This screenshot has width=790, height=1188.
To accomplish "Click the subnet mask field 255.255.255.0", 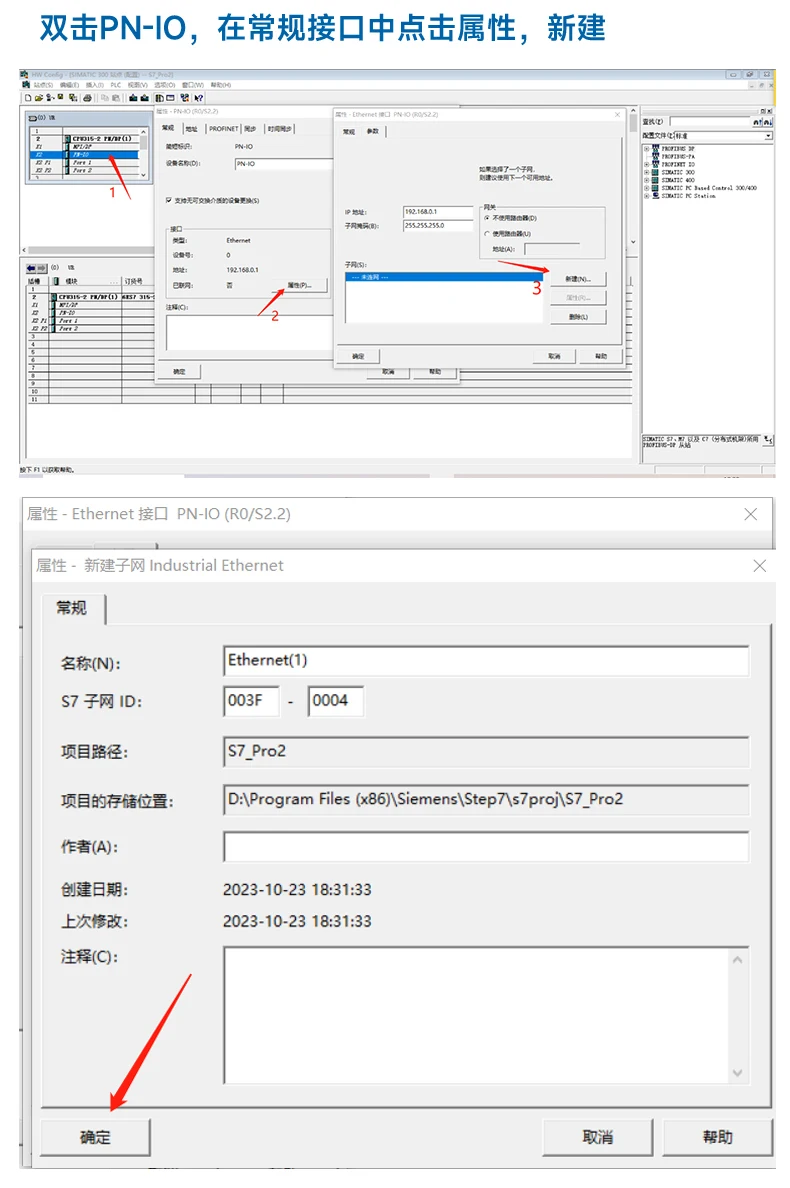I will click(x=437, y=226).
